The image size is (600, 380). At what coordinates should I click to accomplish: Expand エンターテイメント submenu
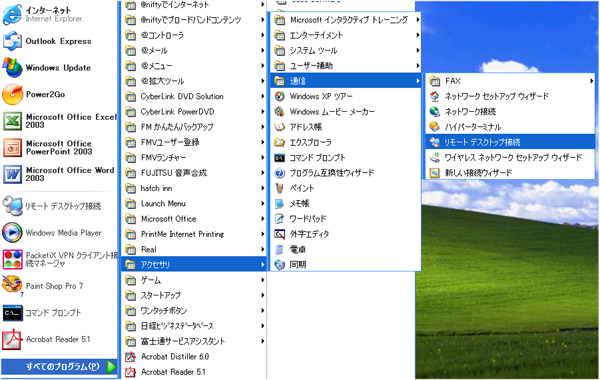pyautogui.click(x=346, y=35)
